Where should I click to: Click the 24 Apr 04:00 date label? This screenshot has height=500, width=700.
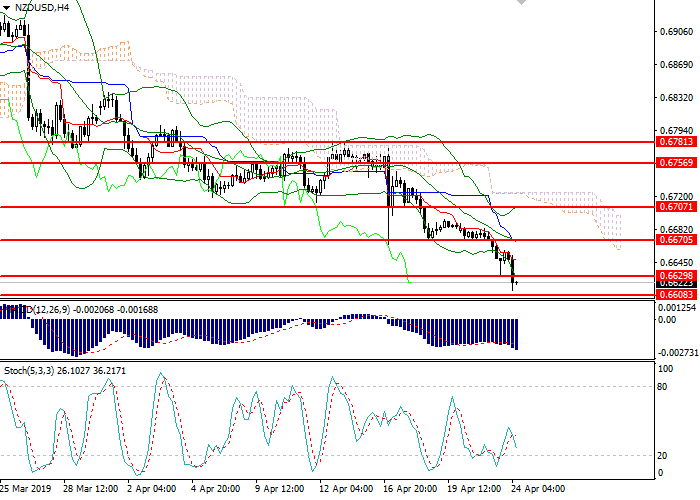pyautogui.click(x=540, y=490)
